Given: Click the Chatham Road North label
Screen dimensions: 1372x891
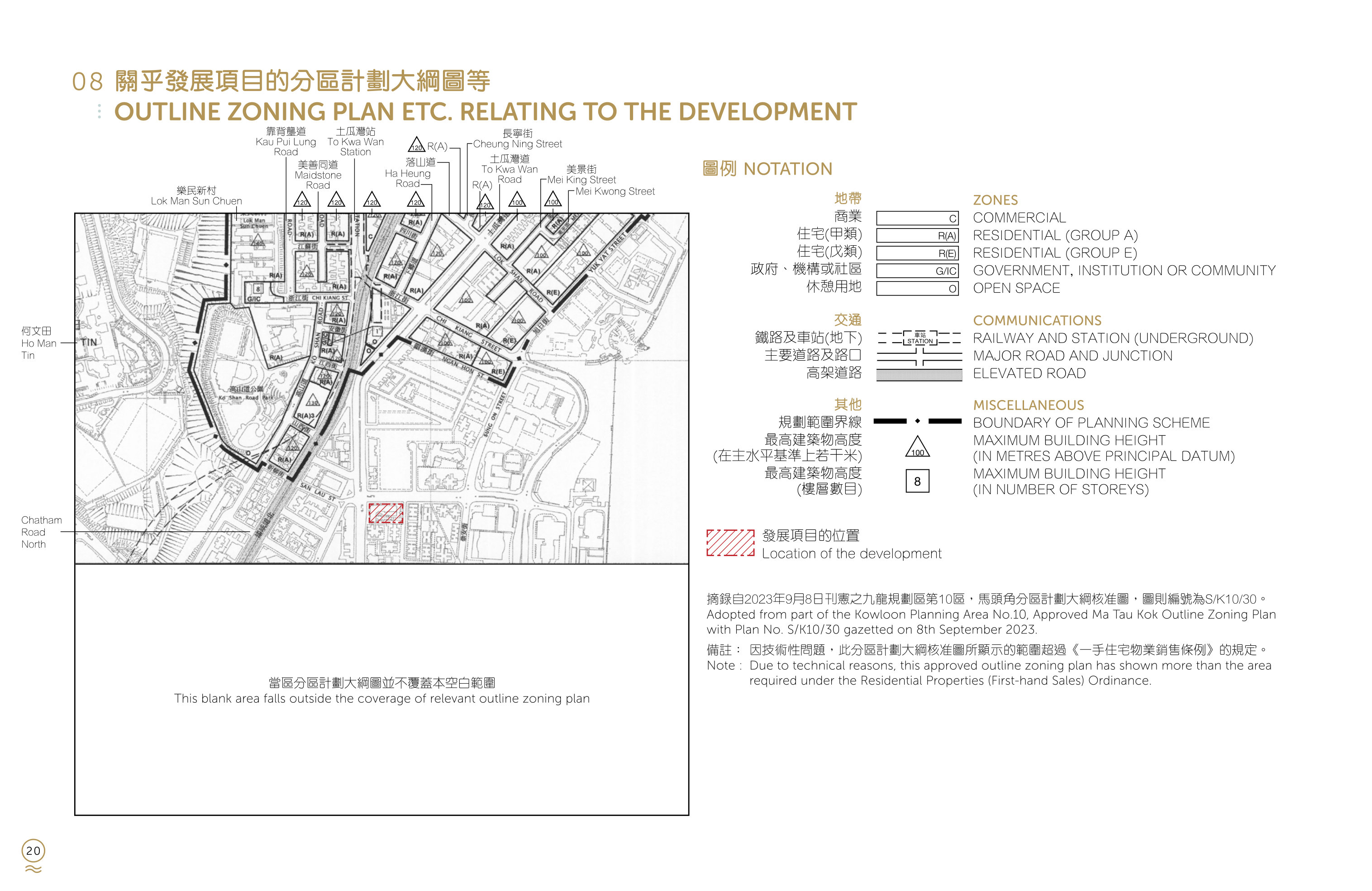Looking at the screenshot, I should (x=41, y=532).
